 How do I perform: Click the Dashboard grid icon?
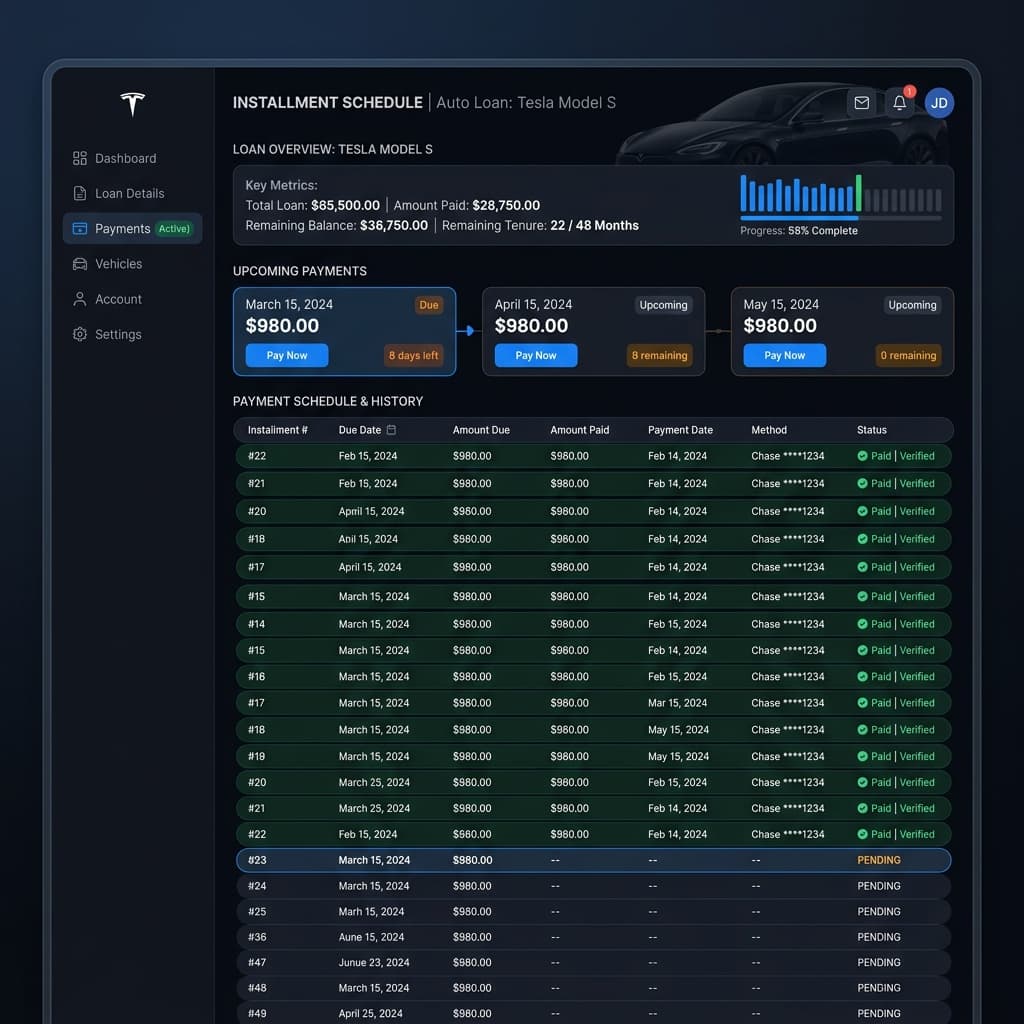80,158
